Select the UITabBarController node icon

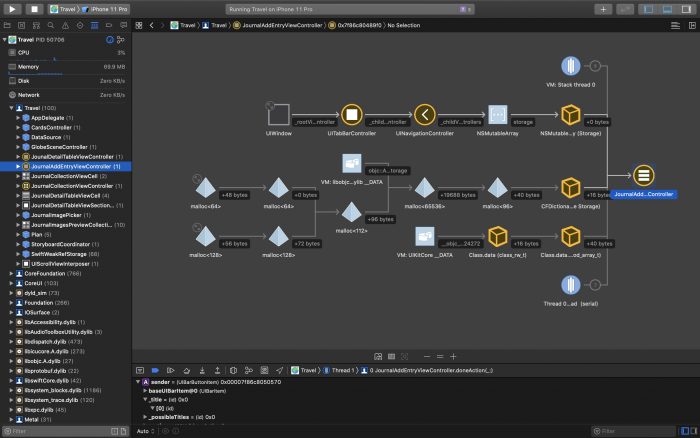coord(350,114)
